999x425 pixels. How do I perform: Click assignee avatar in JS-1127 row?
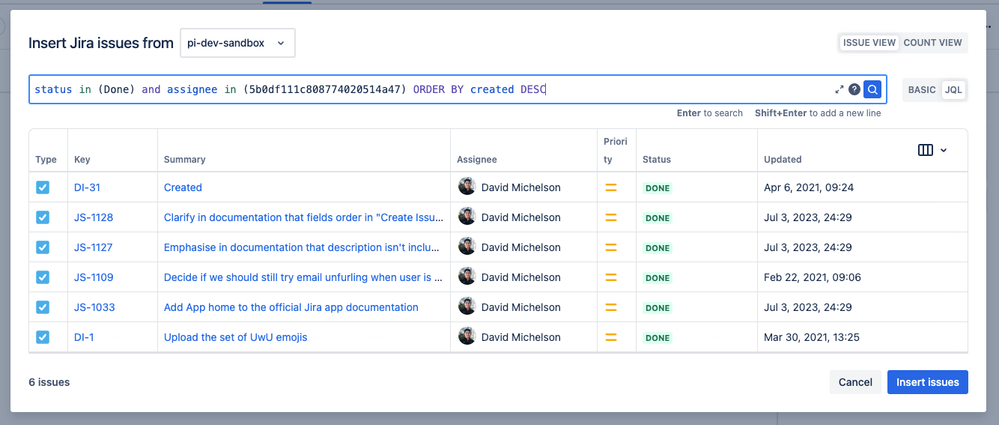[x=467, y=246]
